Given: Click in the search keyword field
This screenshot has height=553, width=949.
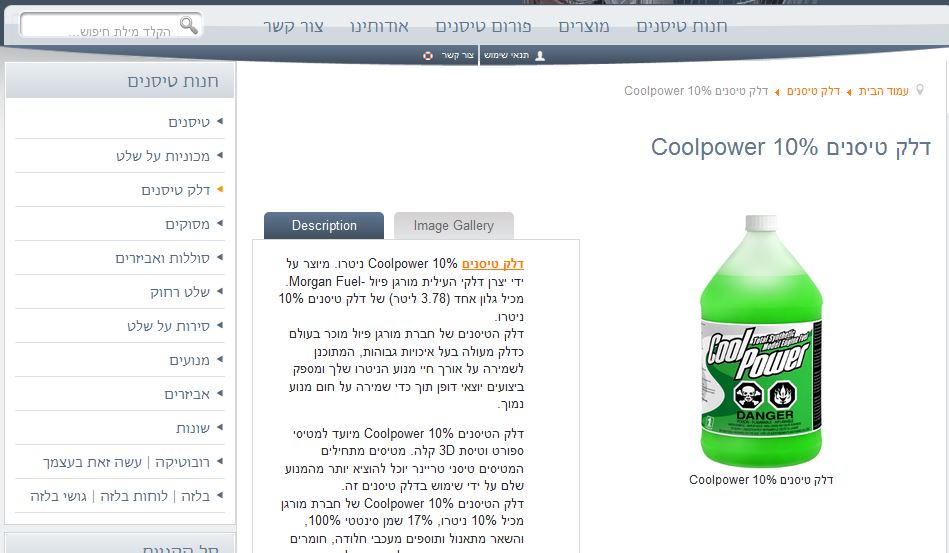Looking at the screenshot, I should pyautogui.click(x=100, y=25).
